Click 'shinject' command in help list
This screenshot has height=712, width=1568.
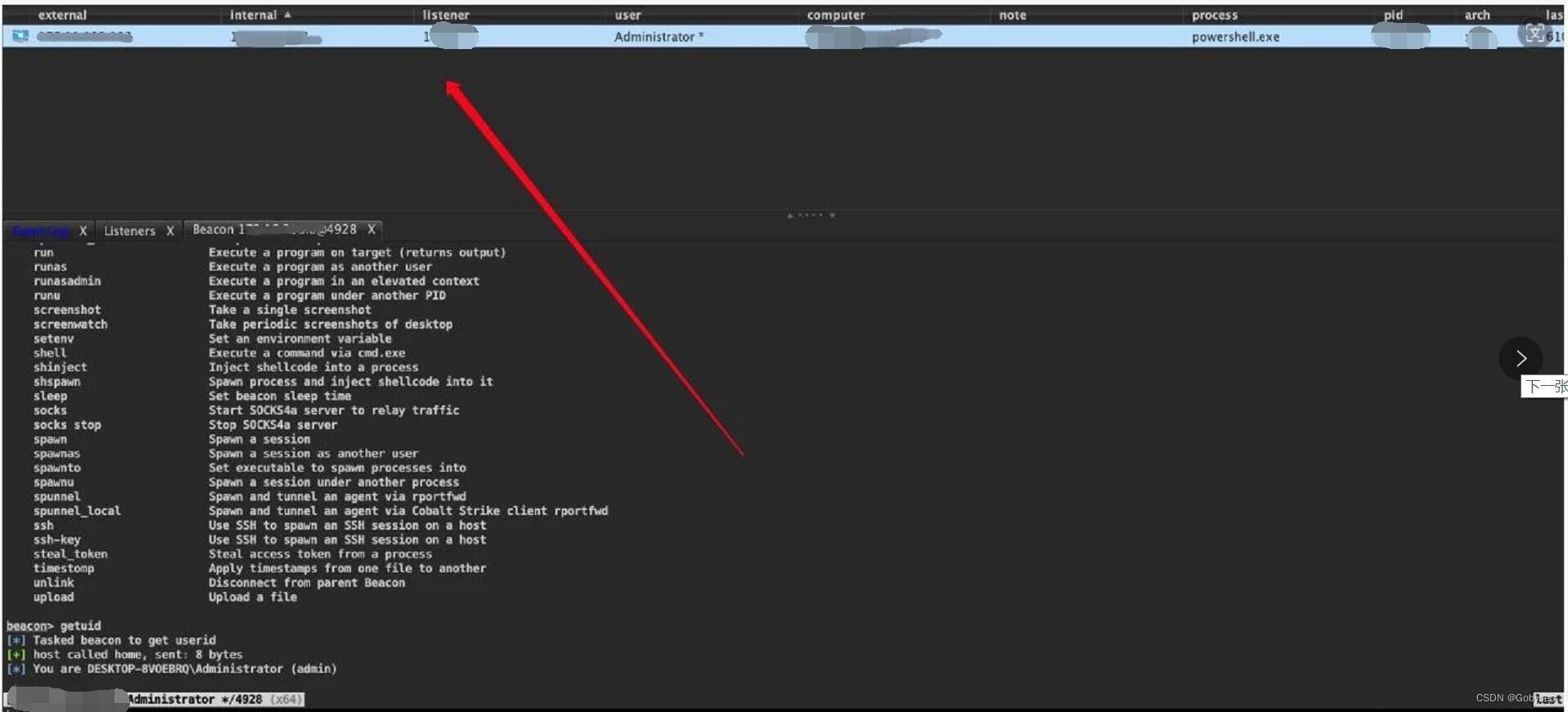click(60, 367)
